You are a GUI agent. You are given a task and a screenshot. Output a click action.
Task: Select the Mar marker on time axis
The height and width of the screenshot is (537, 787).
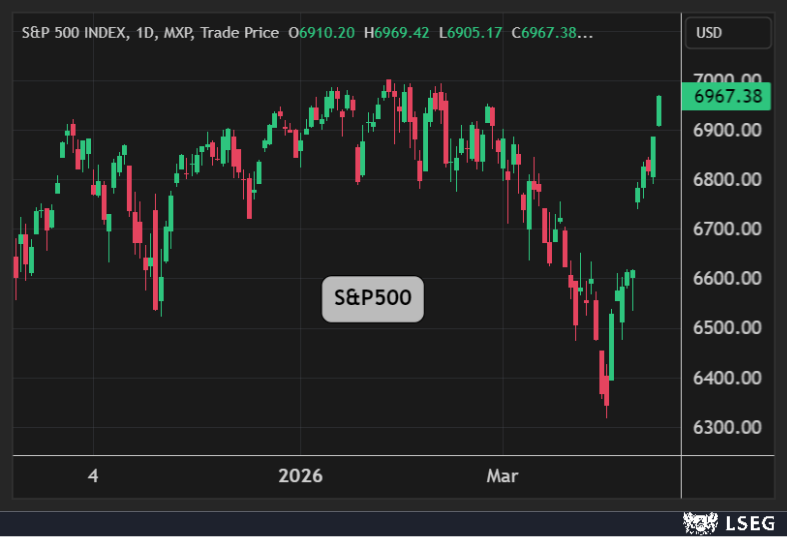(x=502, y=476)
